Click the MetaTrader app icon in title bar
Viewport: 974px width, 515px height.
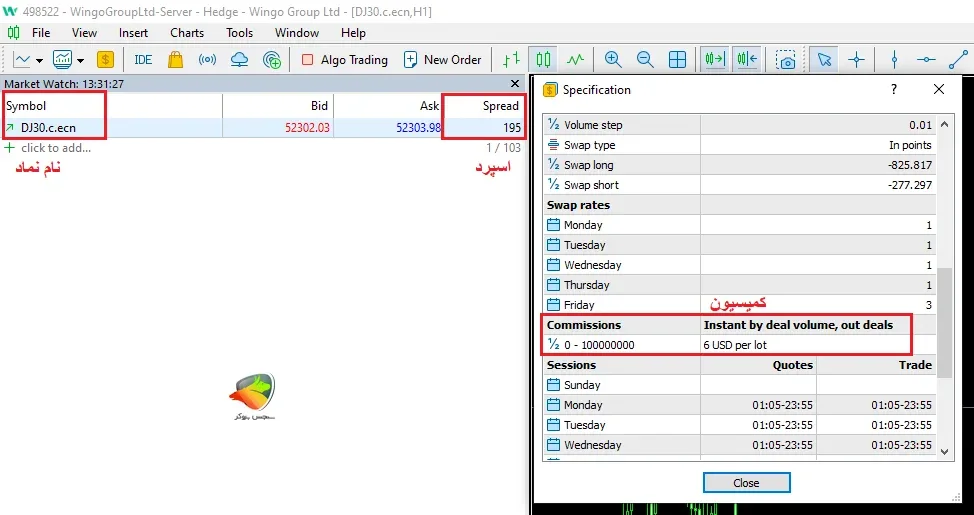click(10, 11)
